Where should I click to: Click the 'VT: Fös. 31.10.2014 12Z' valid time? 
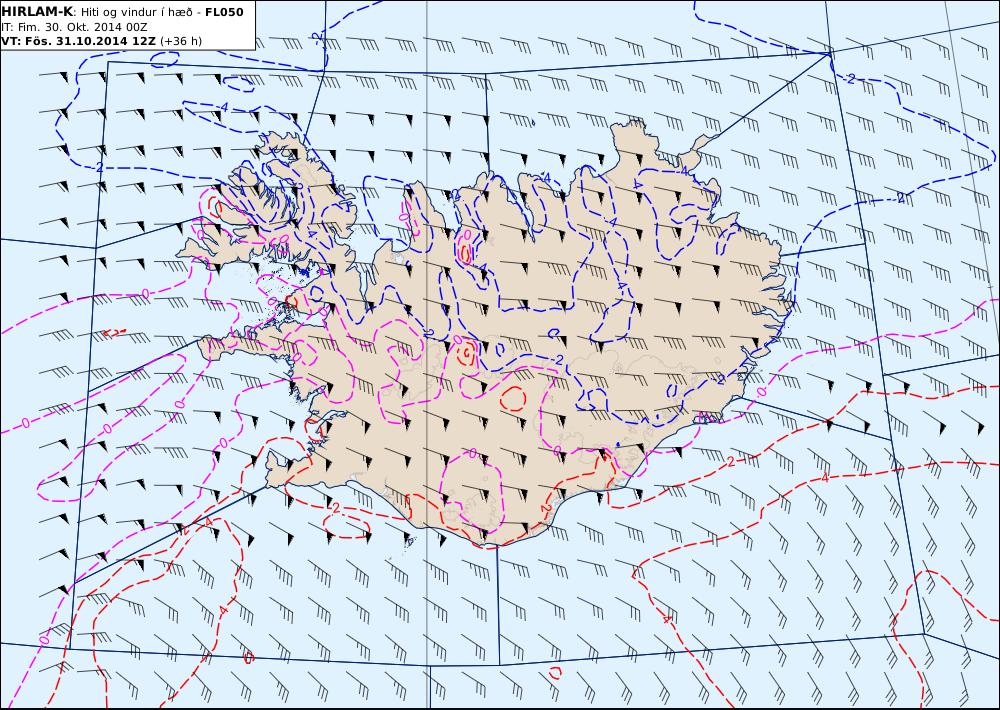(x=79, y=41)
